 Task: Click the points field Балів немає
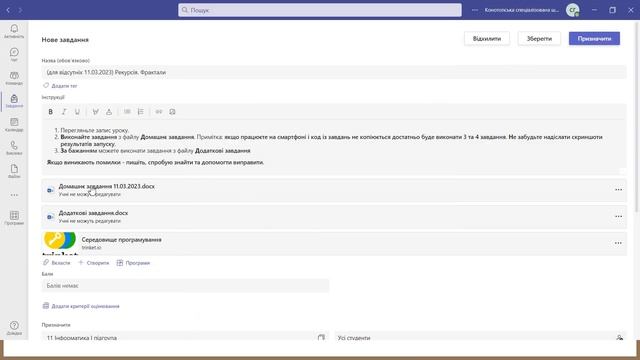click(x=185, y=286)
